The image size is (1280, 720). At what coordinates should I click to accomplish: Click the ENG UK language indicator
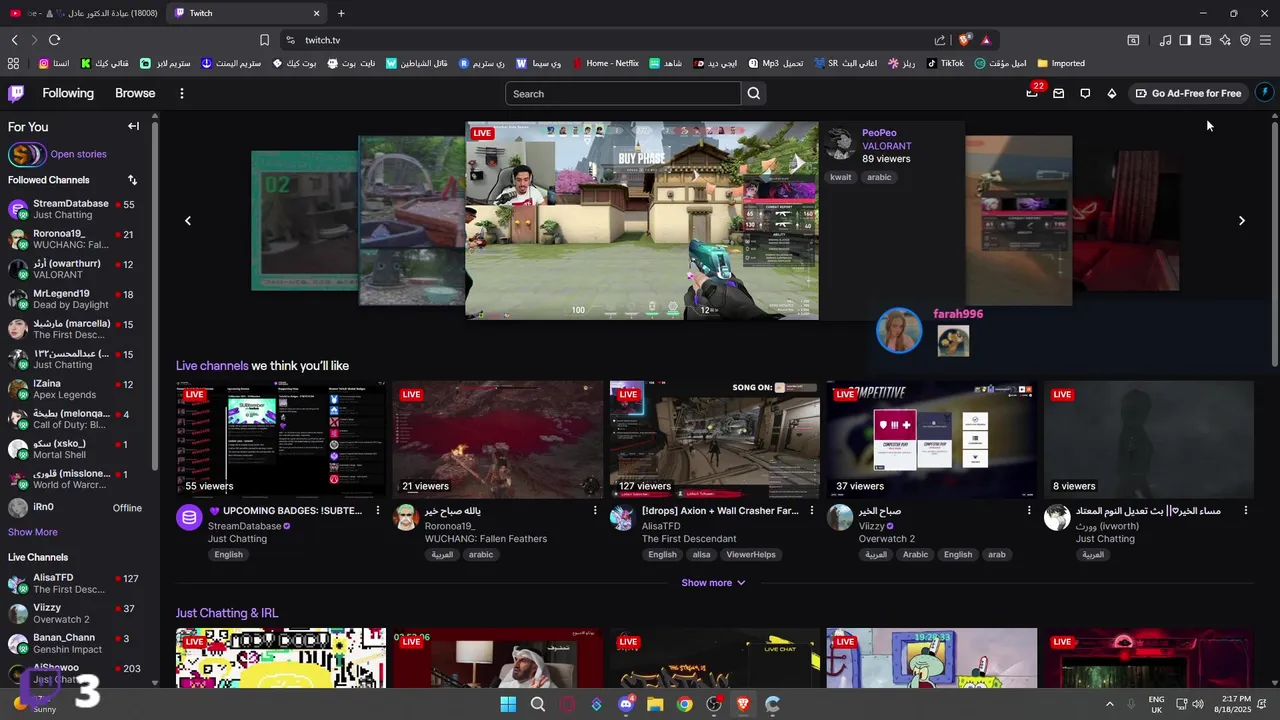point(1156,704)
